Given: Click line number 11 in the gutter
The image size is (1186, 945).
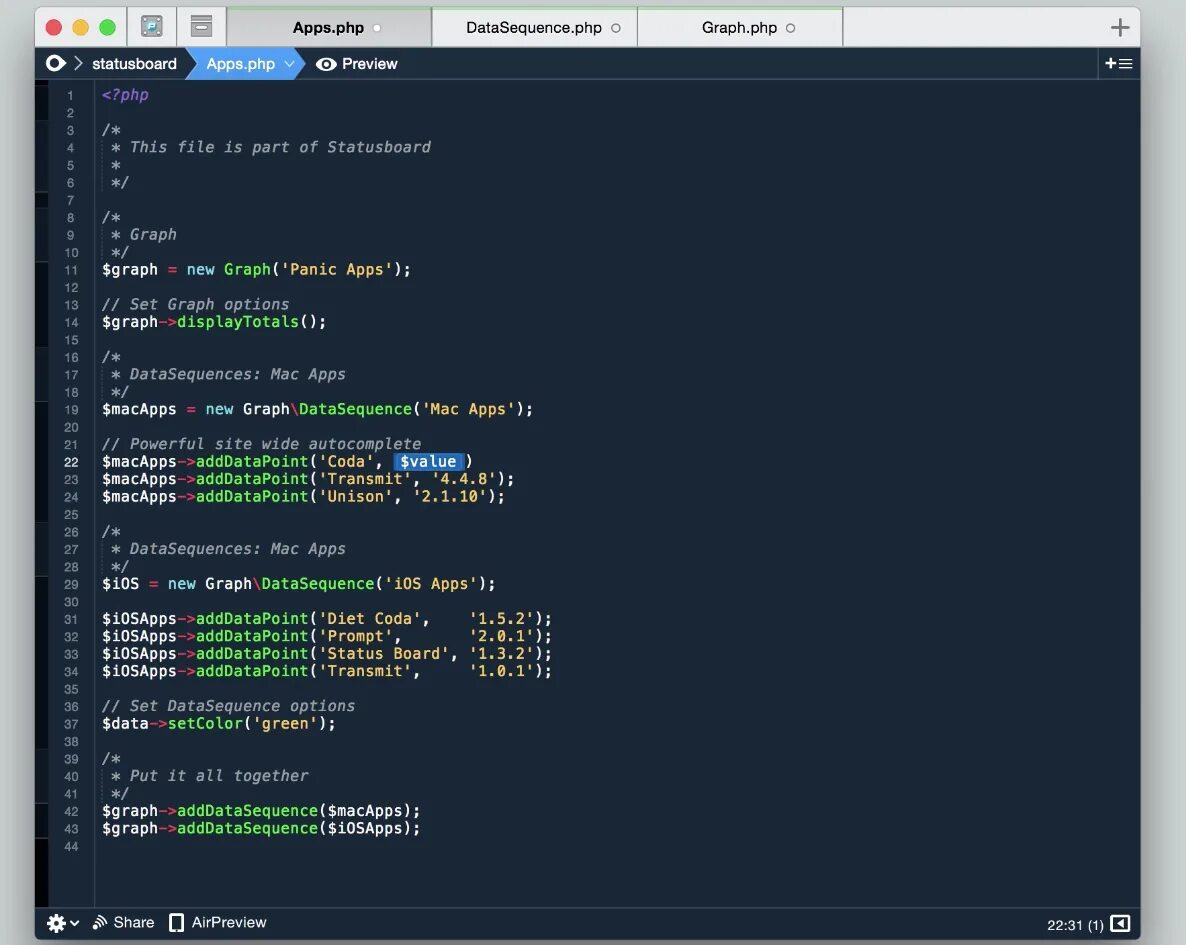Looking at the screenshot, I should [71, 270].
